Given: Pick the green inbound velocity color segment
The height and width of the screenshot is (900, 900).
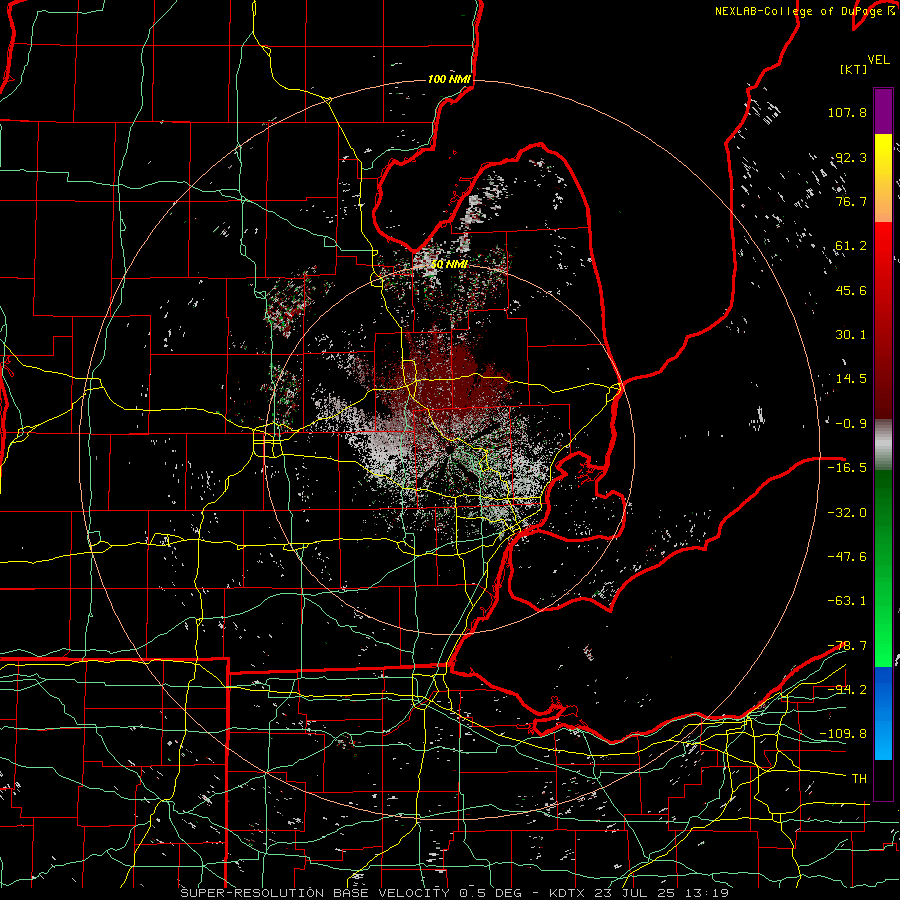Looking at the screenshot, I should coord(883,568).
